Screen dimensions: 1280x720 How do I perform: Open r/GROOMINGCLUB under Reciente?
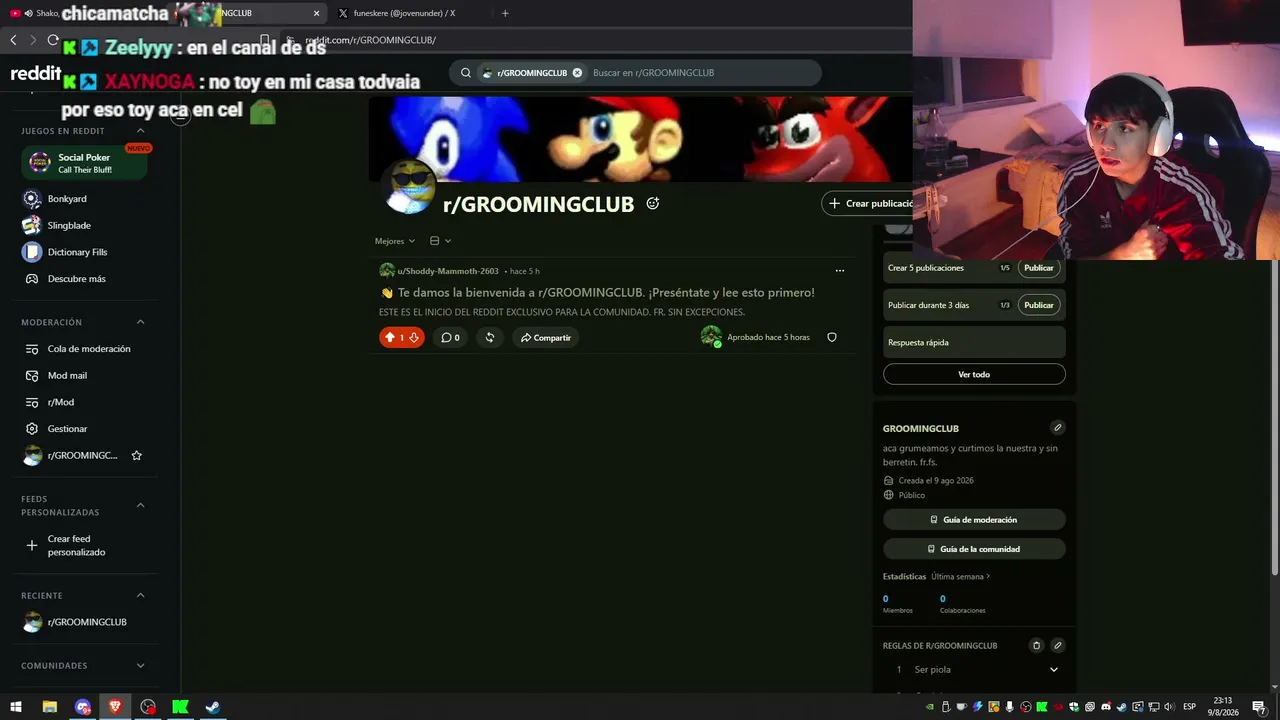click(x=86, y=622)
